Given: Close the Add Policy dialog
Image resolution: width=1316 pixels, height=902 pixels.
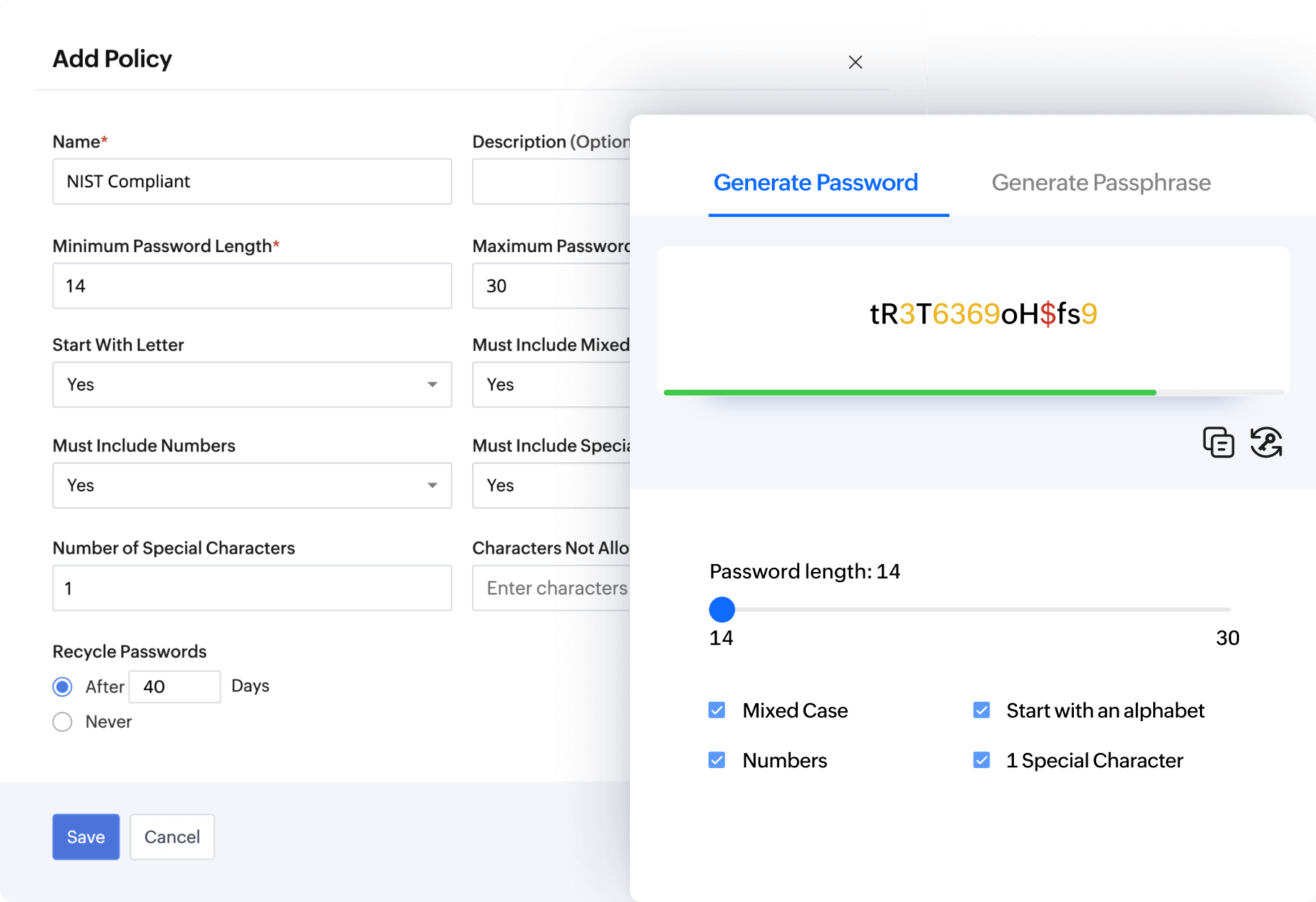Looking at the screenshot, I should point(855,62).
